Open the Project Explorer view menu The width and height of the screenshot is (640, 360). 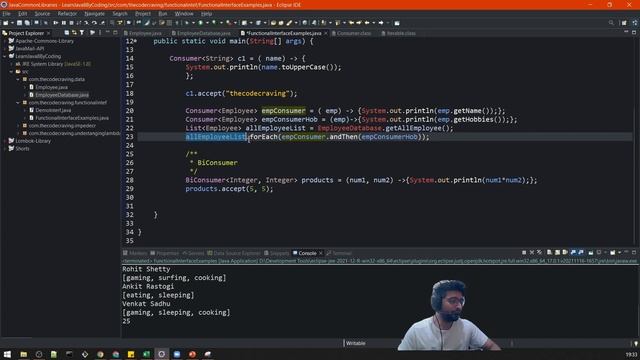pos(100,33)
